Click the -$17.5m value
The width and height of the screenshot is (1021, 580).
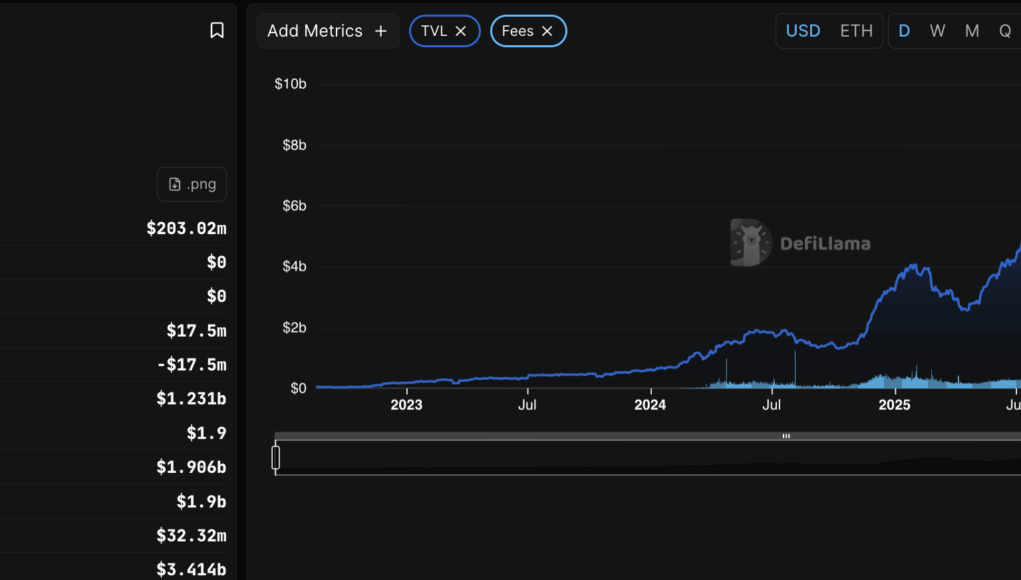[x=191, y=365]
